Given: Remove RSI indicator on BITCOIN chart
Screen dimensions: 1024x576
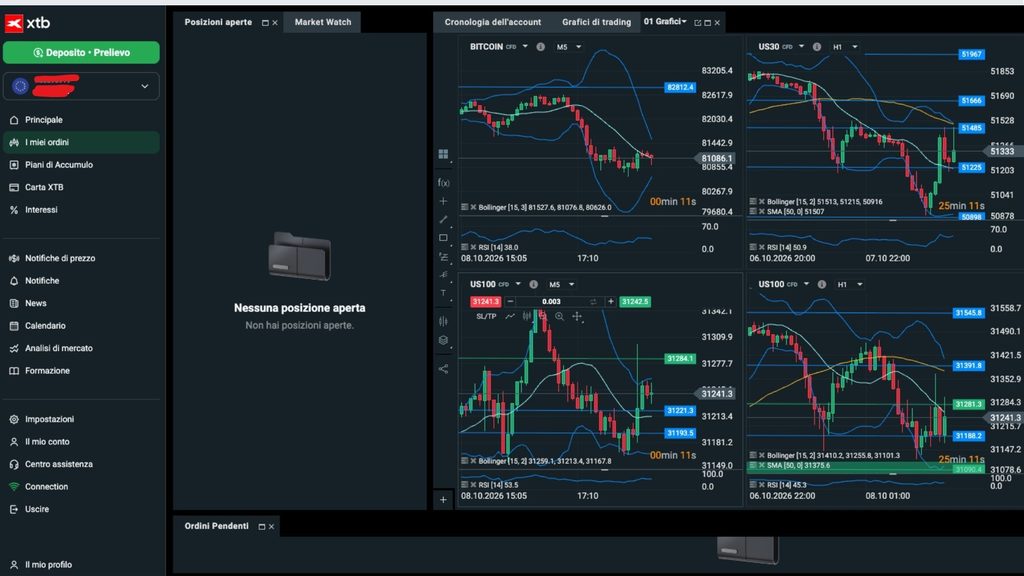Looking at the screenshot, I should tap(473, 248).
